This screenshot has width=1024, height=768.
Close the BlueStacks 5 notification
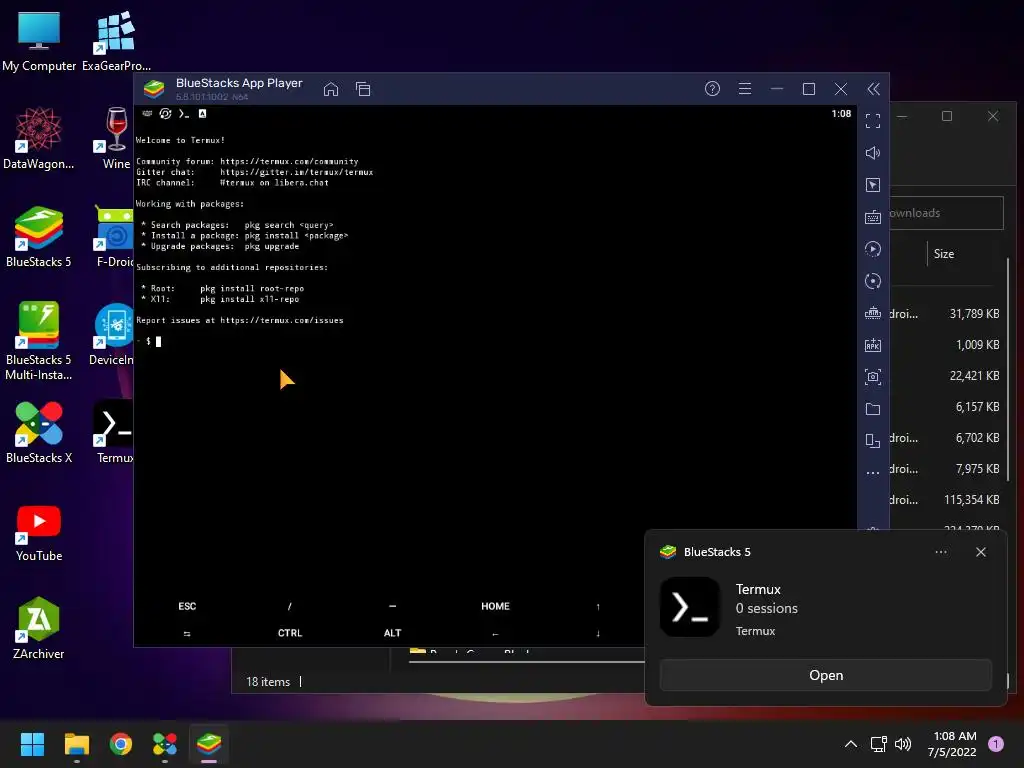(x=981, y=552)
